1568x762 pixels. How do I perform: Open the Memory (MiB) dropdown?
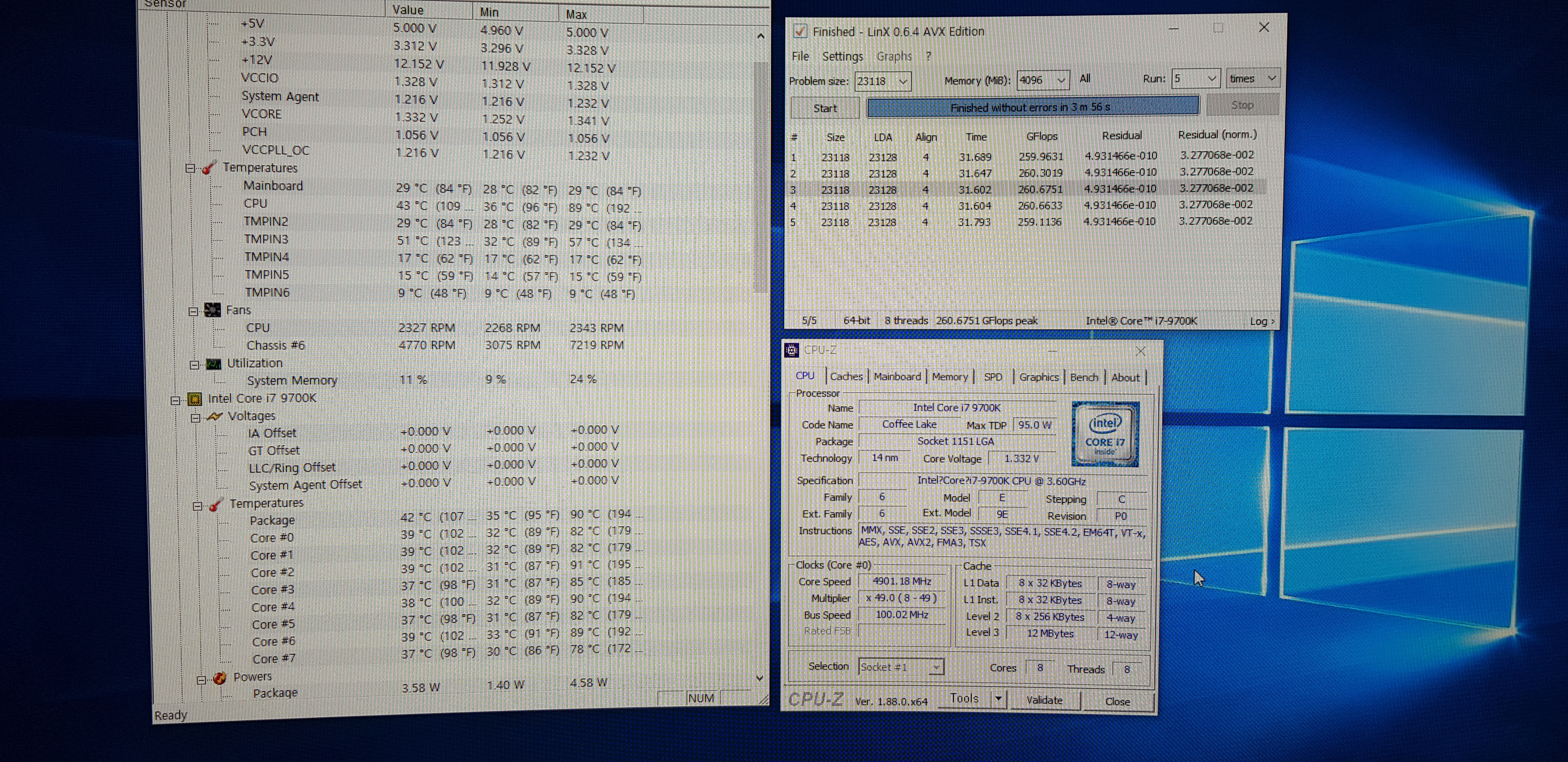click(1061, 80)
